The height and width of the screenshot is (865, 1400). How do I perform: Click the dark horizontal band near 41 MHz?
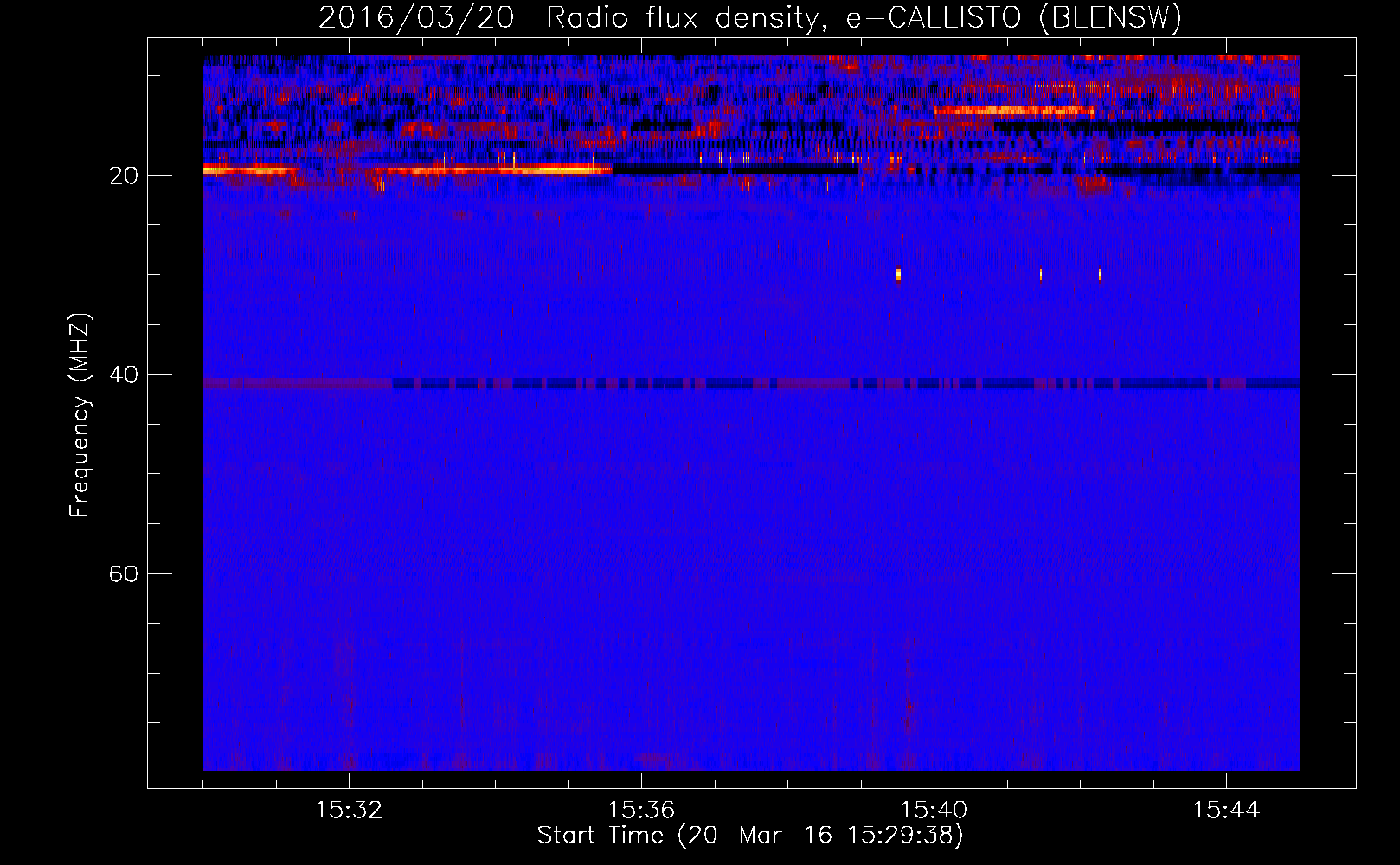click(751, 383)
